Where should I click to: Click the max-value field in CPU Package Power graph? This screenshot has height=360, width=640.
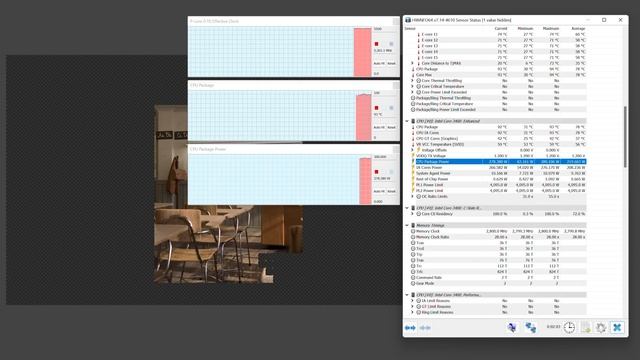385,157
